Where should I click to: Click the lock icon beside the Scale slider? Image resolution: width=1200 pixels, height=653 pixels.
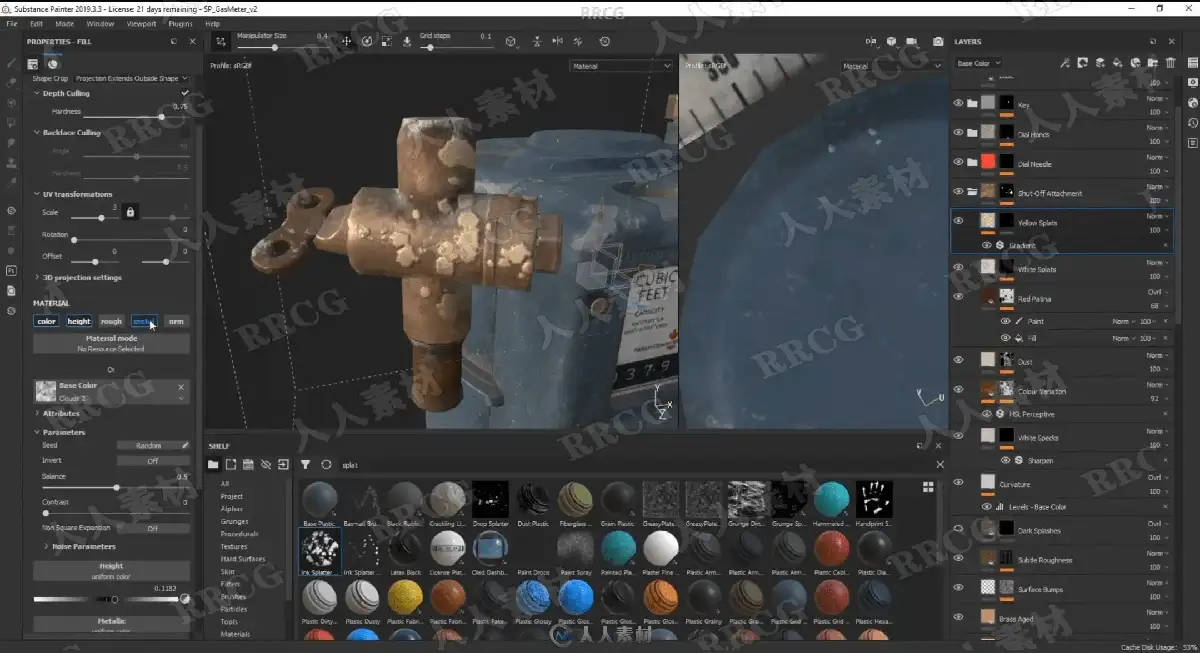click(130, 212)
